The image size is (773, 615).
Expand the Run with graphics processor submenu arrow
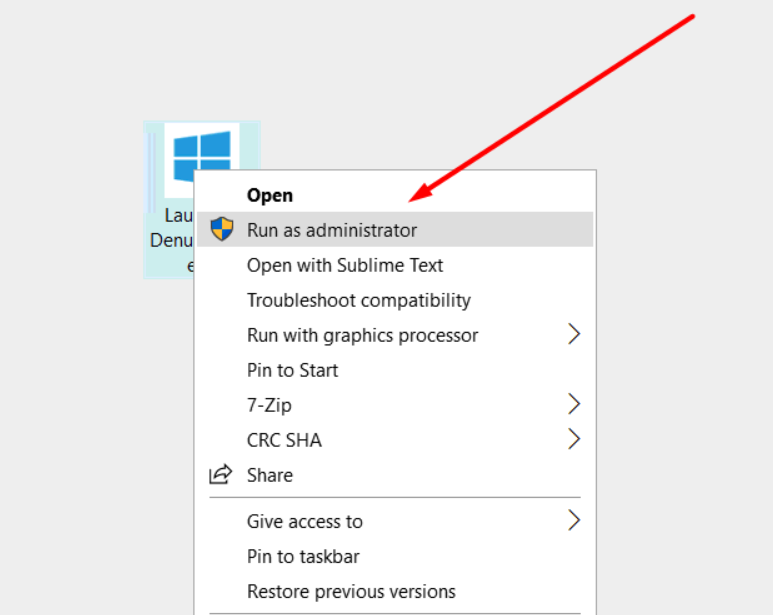pyautogui.click(x=574, y=335)
